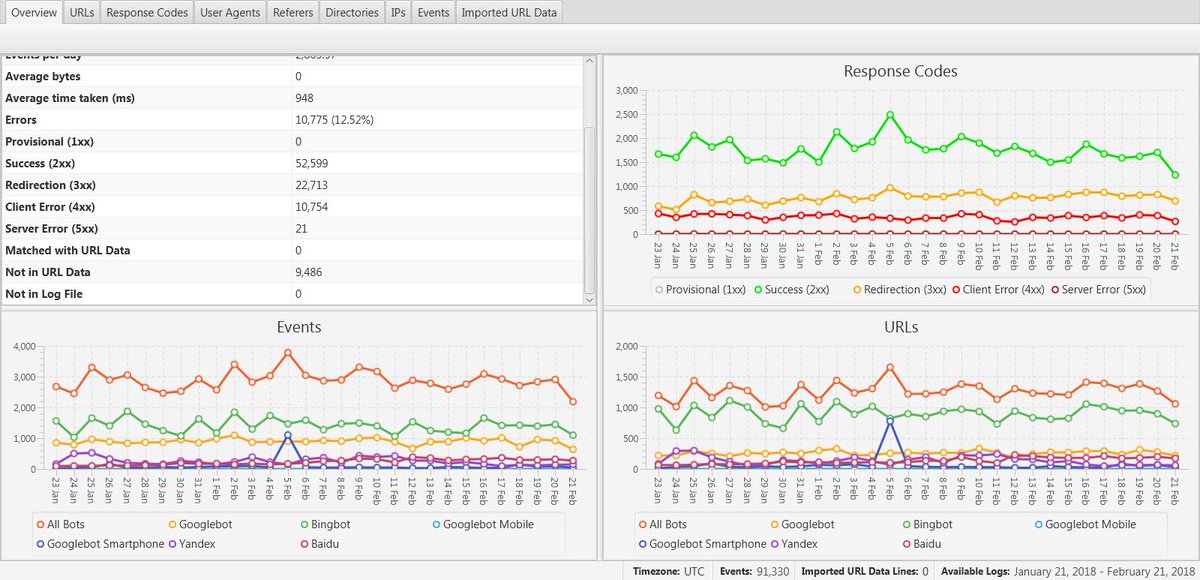Switch to the User Agents tab

point(229,13)
